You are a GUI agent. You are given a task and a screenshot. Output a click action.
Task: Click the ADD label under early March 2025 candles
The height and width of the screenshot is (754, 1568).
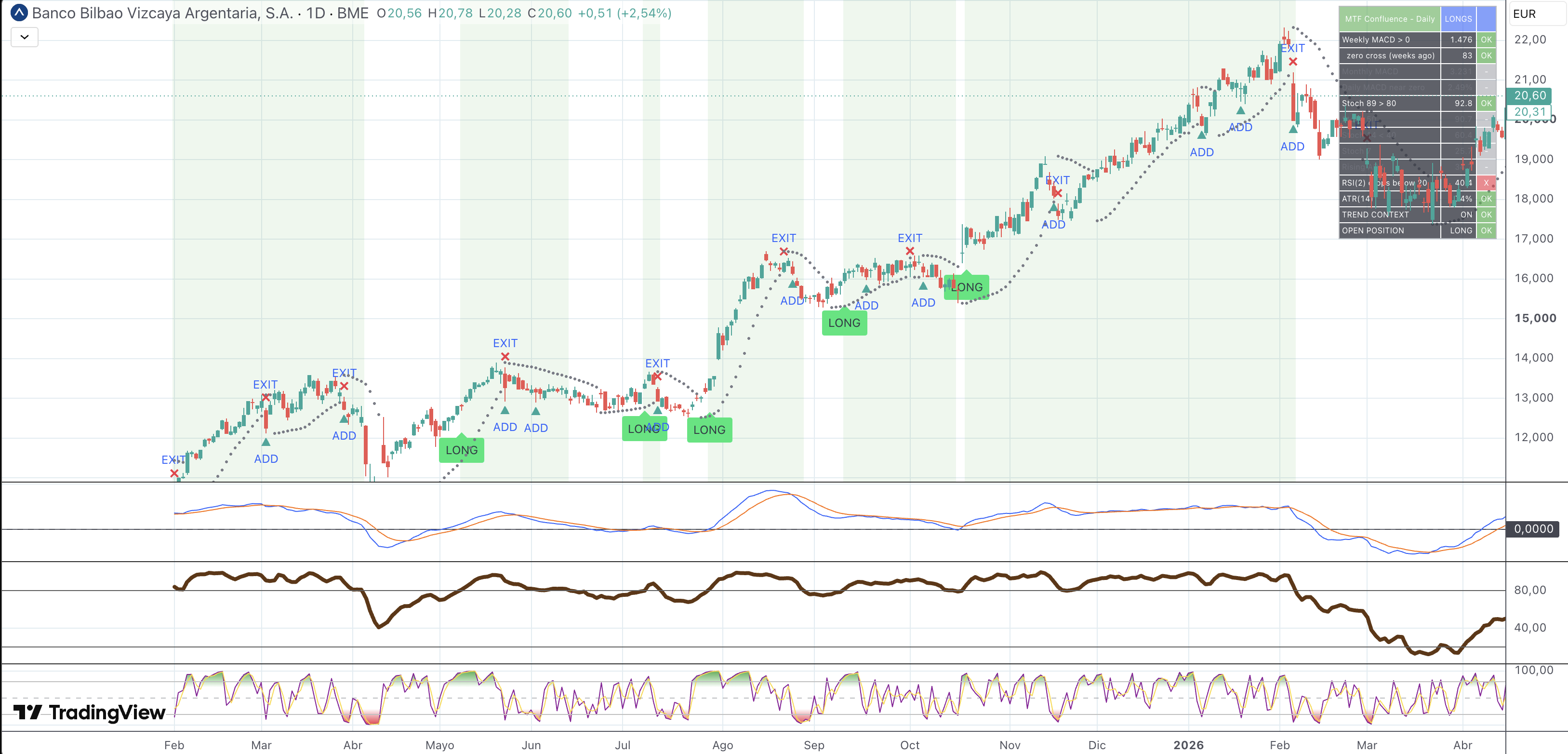pos(266,459)
